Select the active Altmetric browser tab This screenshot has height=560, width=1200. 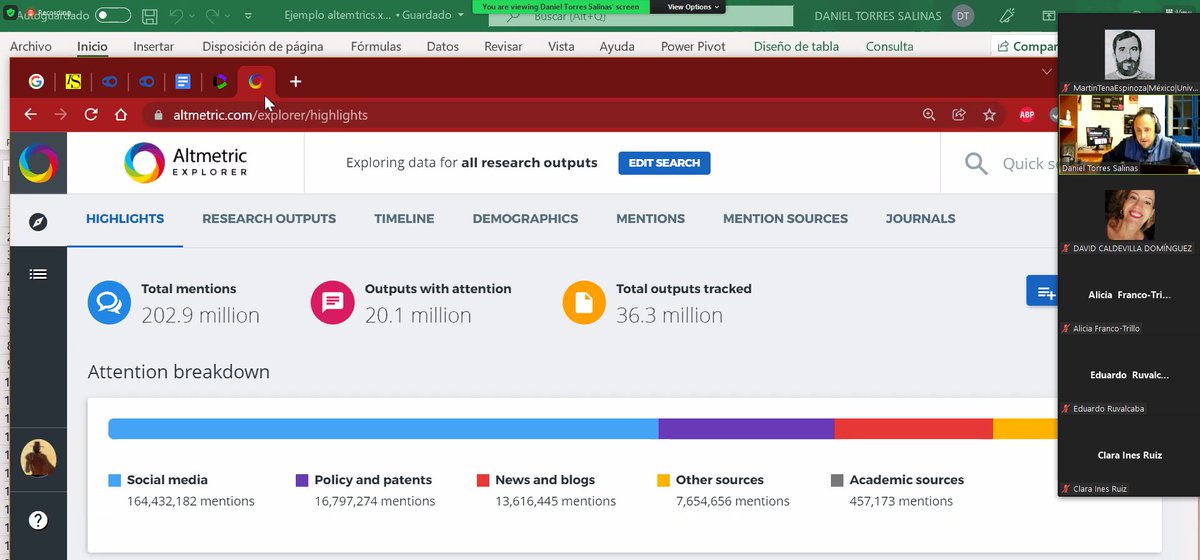click(x=256, y=82)
